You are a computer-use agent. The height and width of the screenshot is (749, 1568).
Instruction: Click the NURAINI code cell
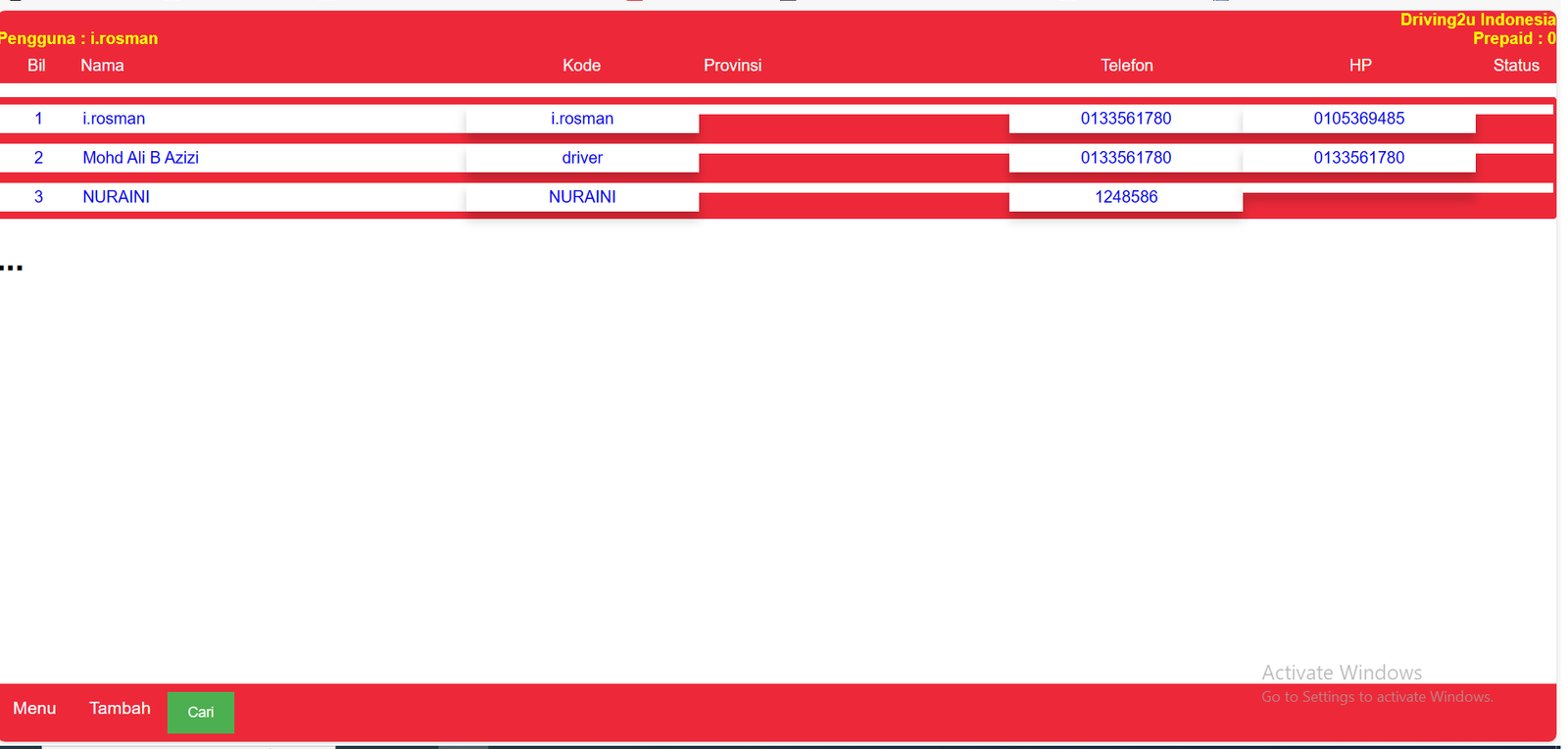tap(582, 197)
